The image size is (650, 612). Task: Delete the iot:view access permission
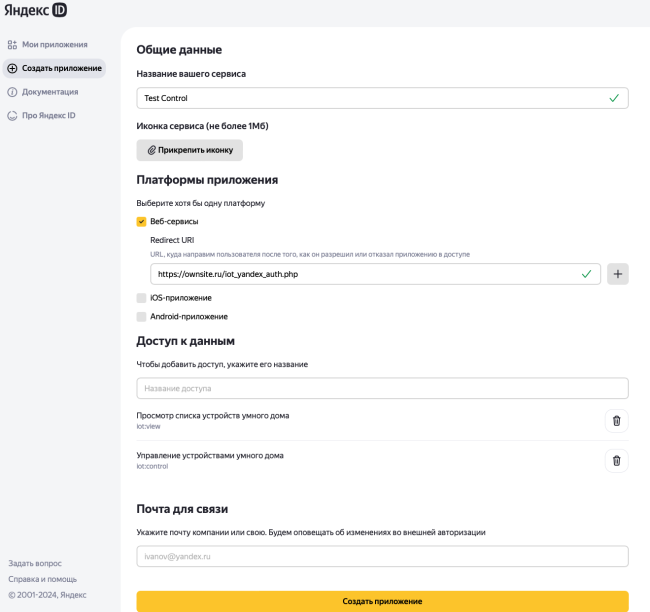(x=616, y=421)
